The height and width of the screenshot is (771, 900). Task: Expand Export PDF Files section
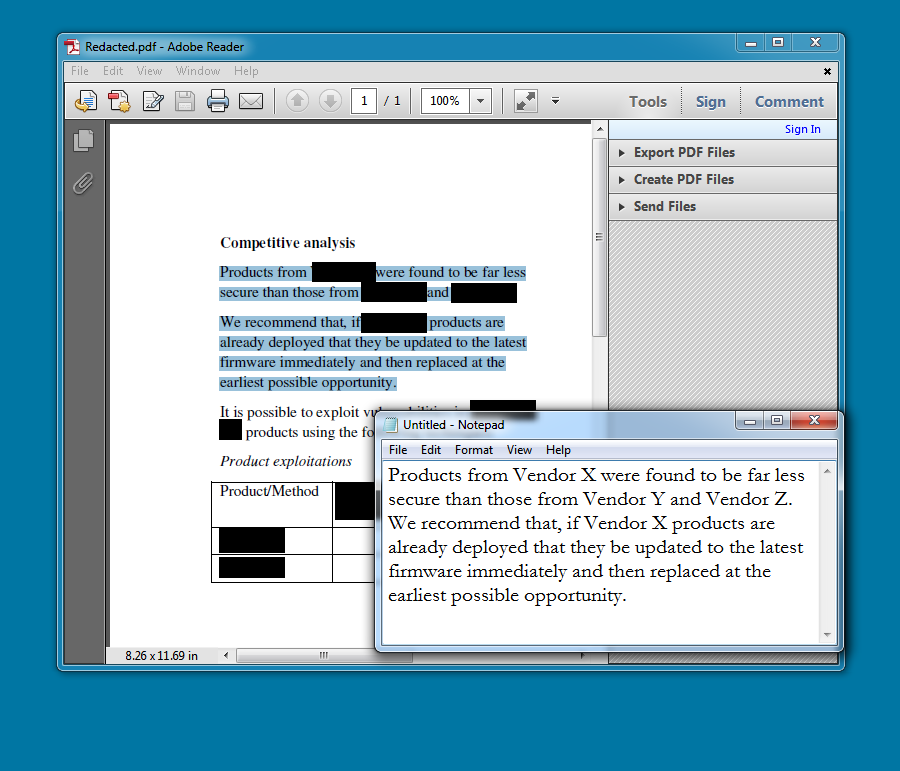click(723, 153)
